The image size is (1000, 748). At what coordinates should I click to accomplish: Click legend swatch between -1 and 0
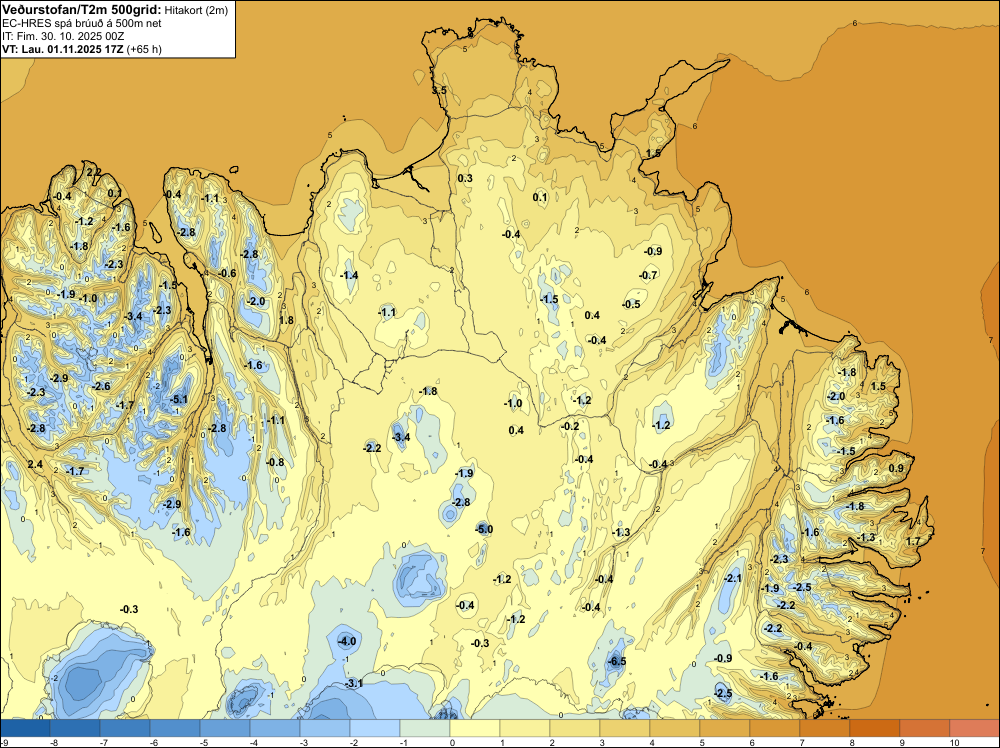[x=425, y=728]
